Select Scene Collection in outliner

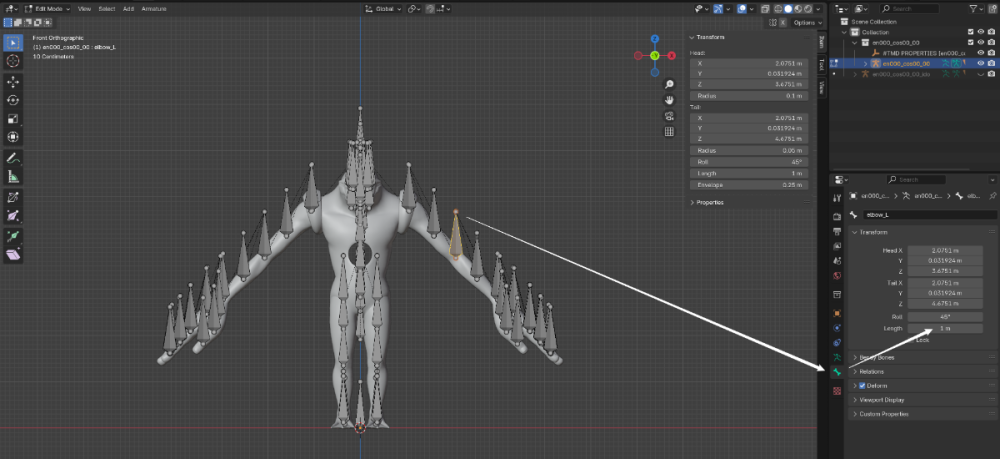[873, 22]
